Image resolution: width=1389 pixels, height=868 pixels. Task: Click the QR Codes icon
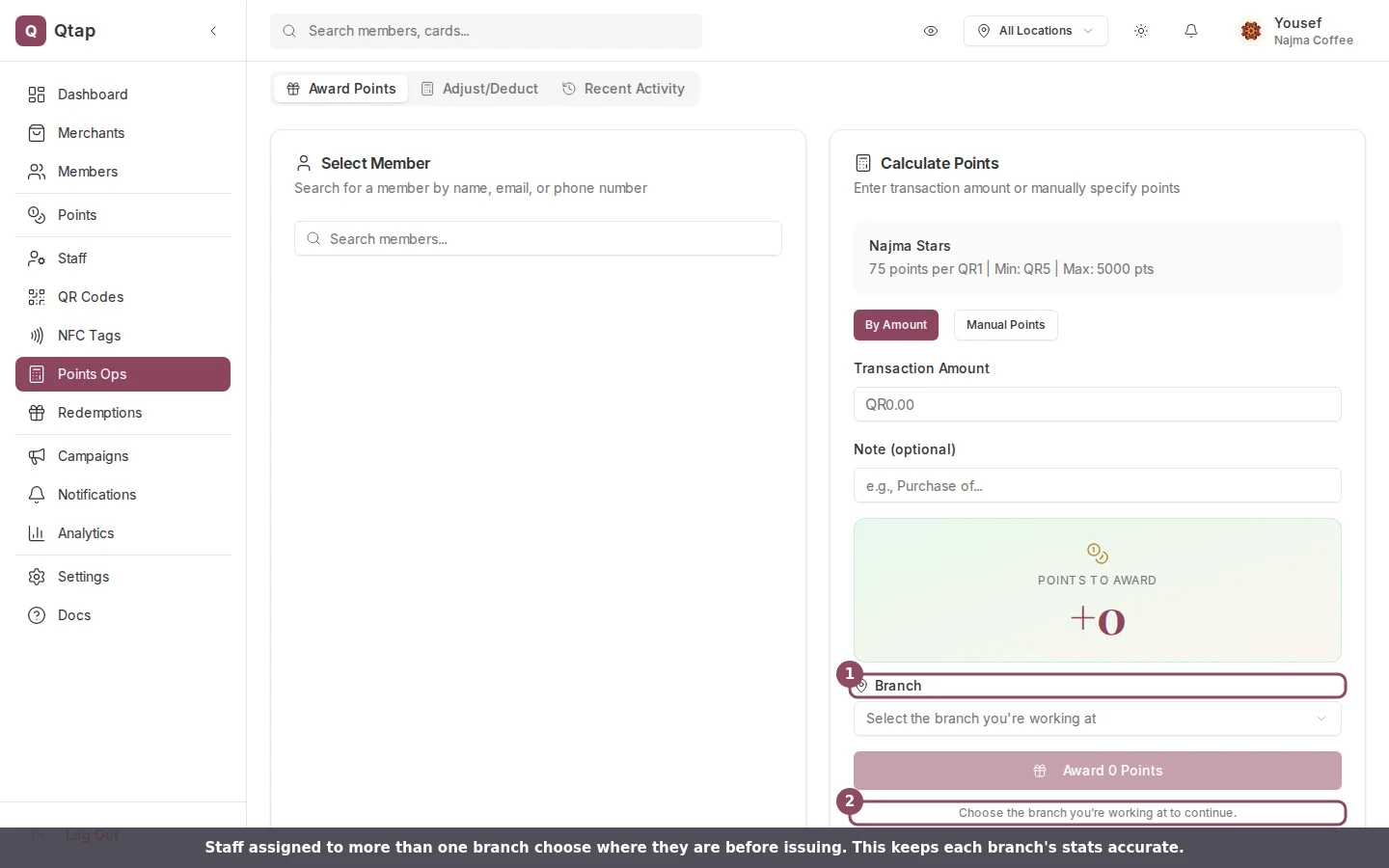(x=37, y=297)
